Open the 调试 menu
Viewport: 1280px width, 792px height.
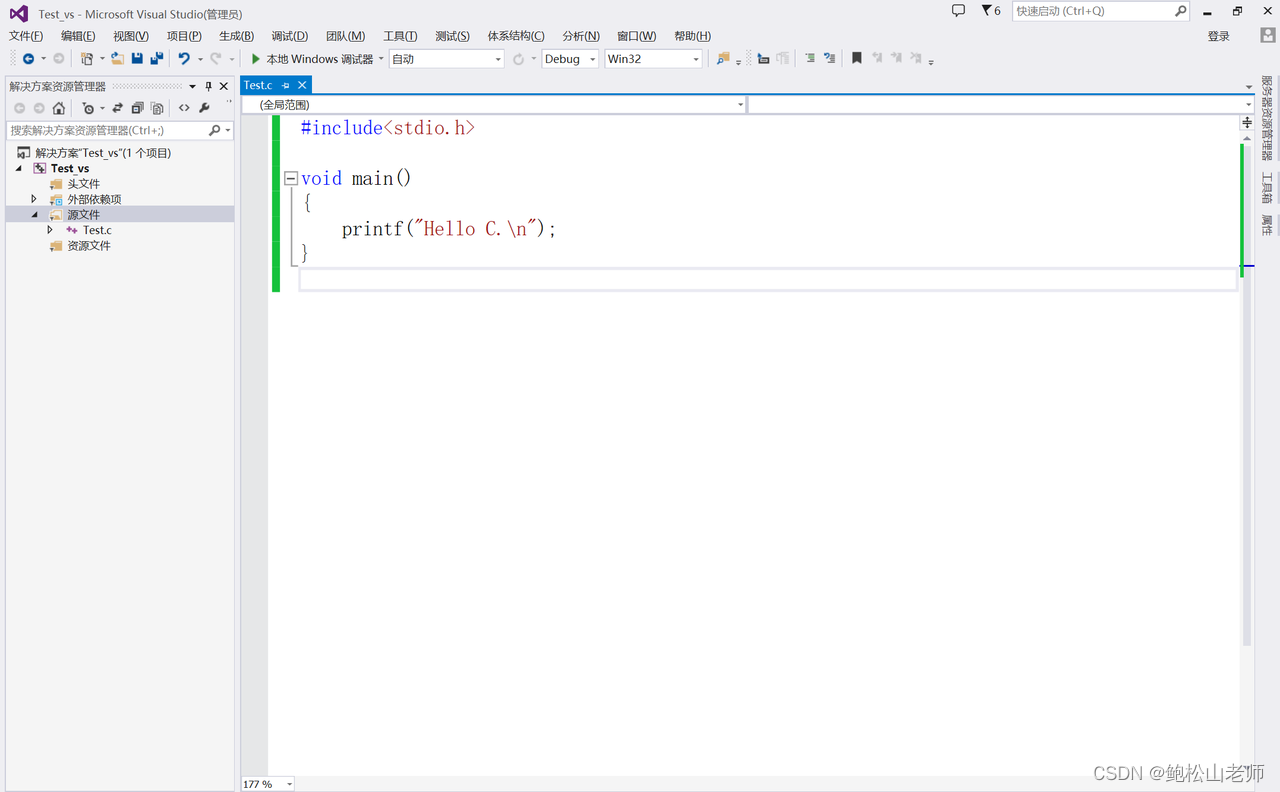pyautogui.click(x=289, y=36)
